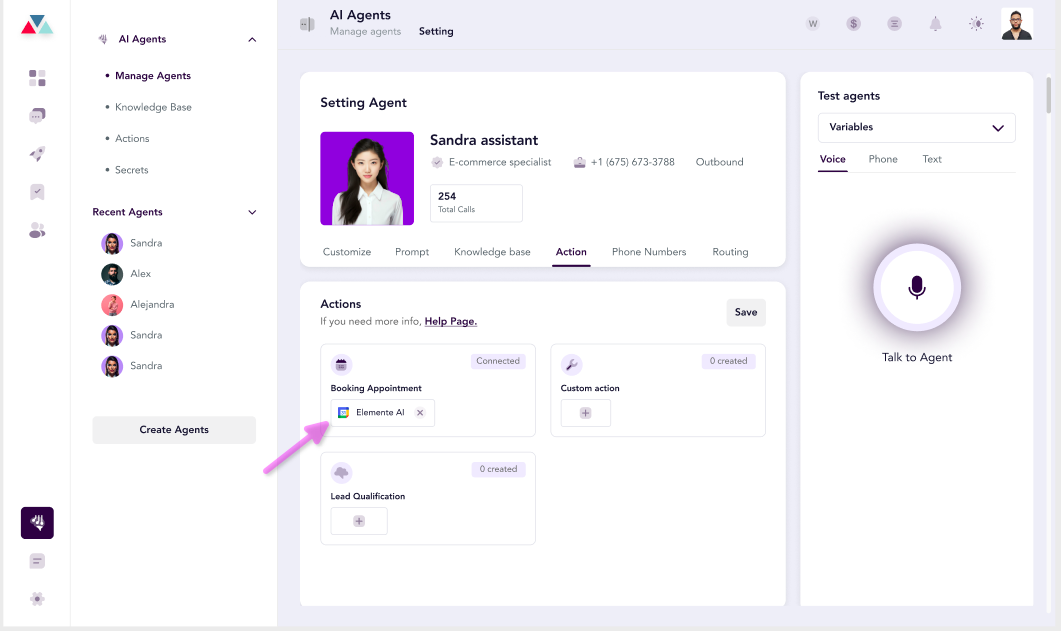Switch to the Prompt tab
The height and width of the screenshot is (631, 1061).
[411, 252]
